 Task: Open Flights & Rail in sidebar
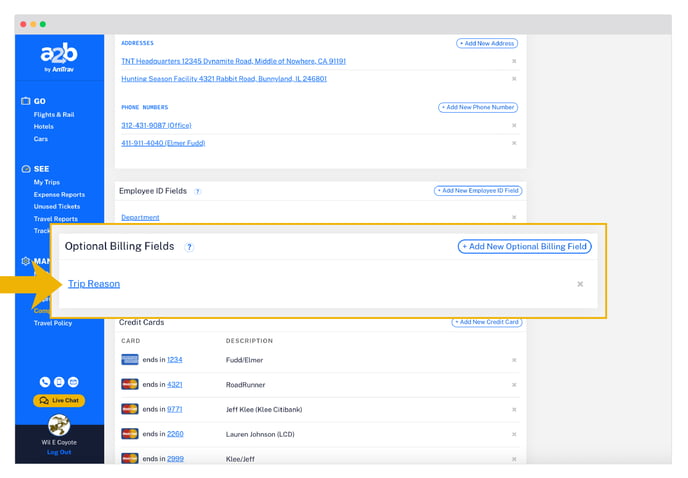54,115
